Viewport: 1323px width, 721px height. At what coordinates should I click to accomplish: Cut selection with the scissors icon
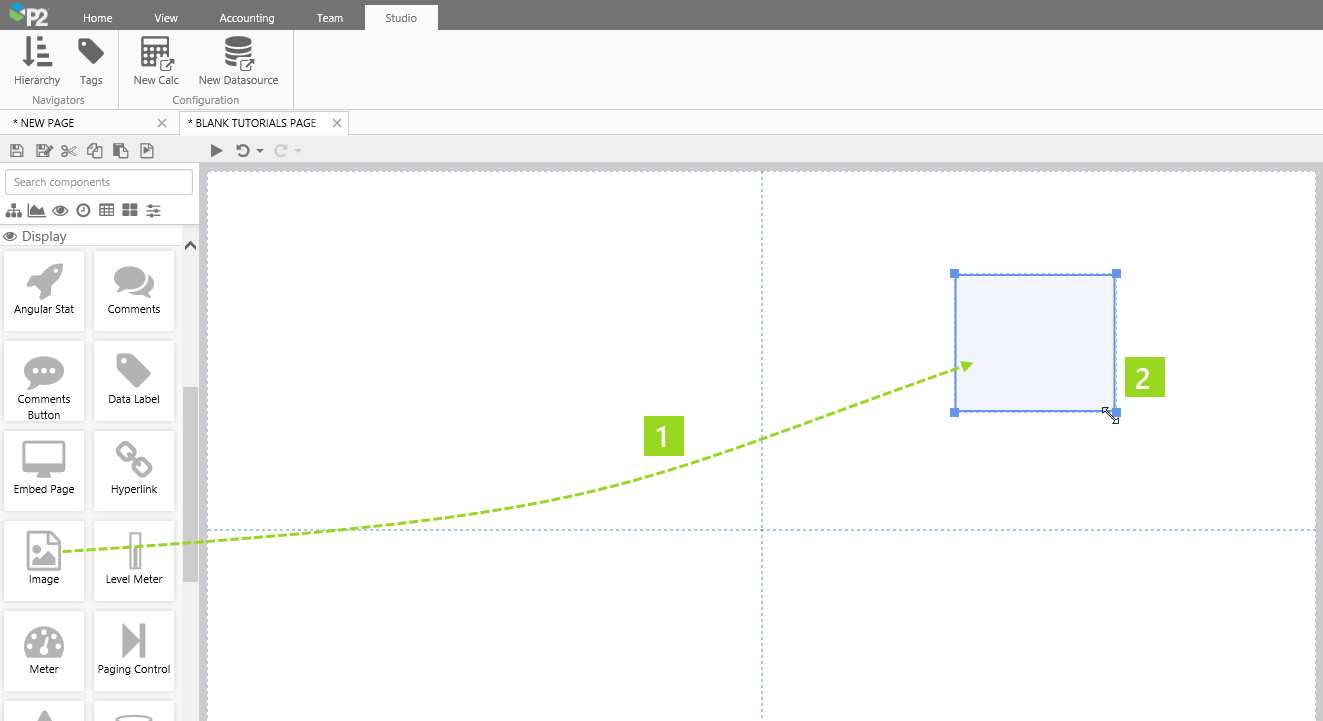[69, 151]
